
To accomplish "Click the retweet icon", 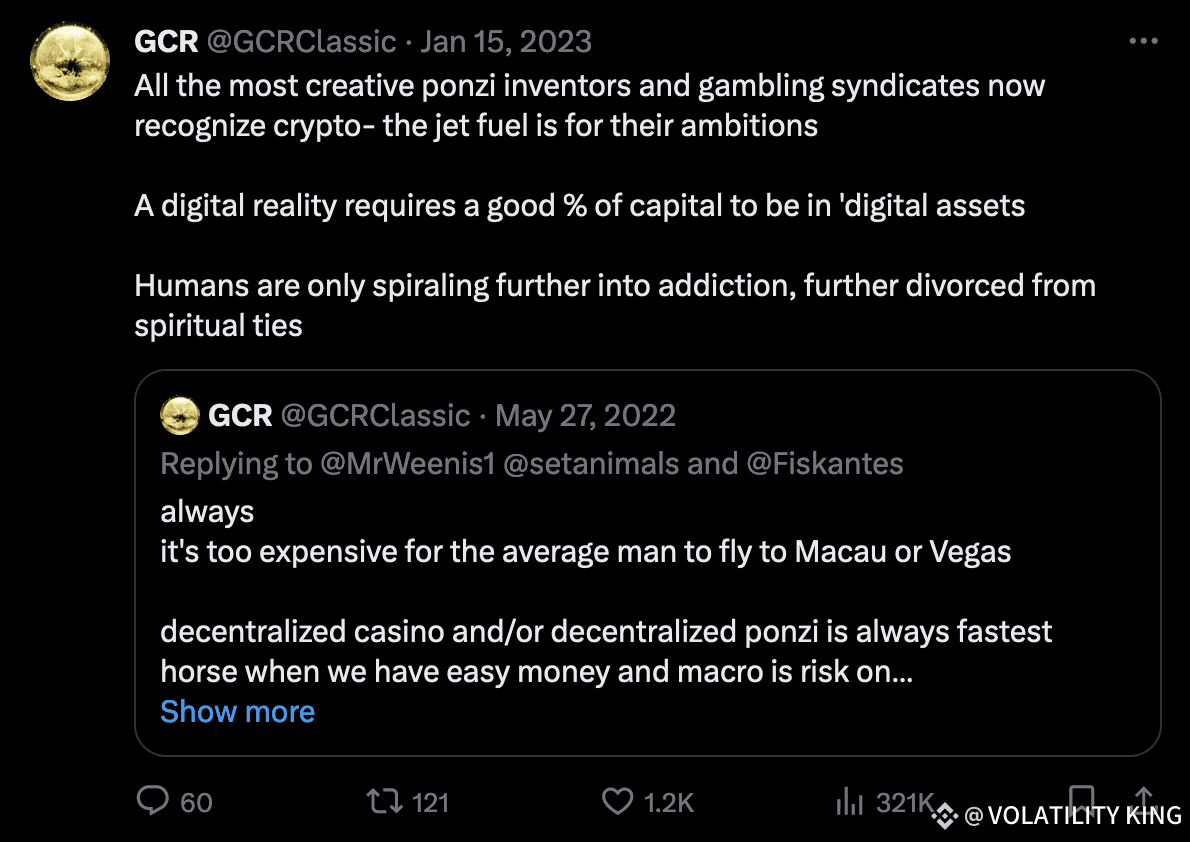I will [383, 802].
